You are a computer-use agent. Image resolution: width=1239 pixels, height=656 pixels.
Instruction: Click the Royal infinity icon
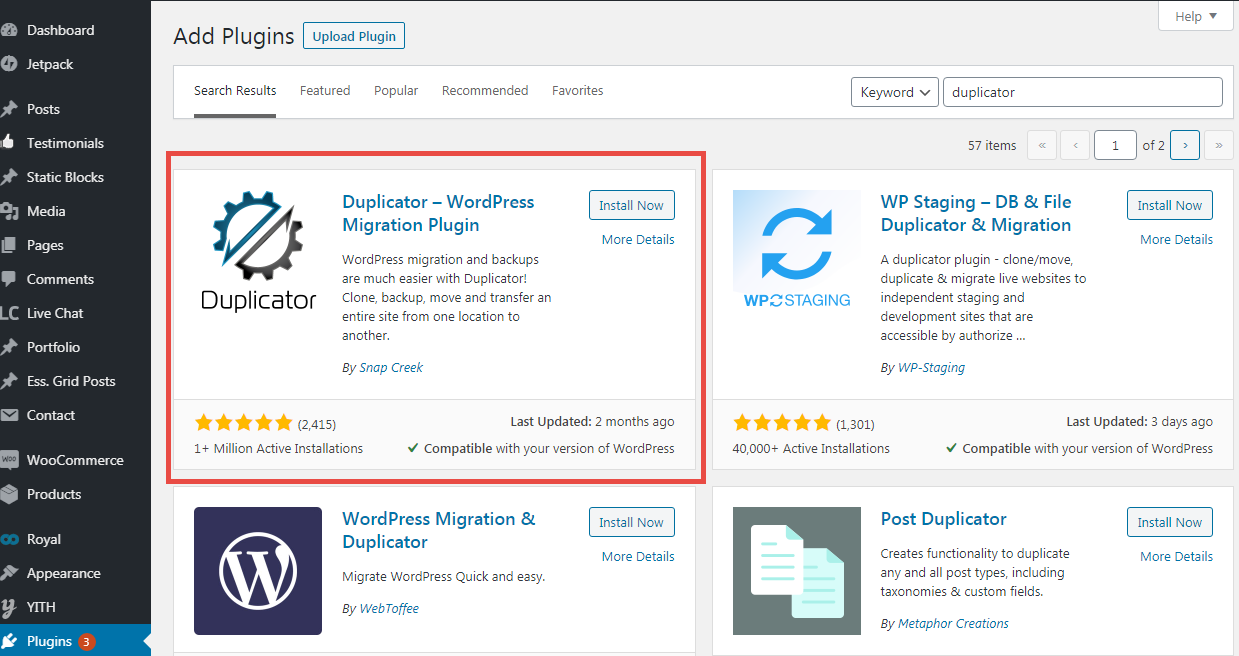pyautogui.click(x=8, y=539)
